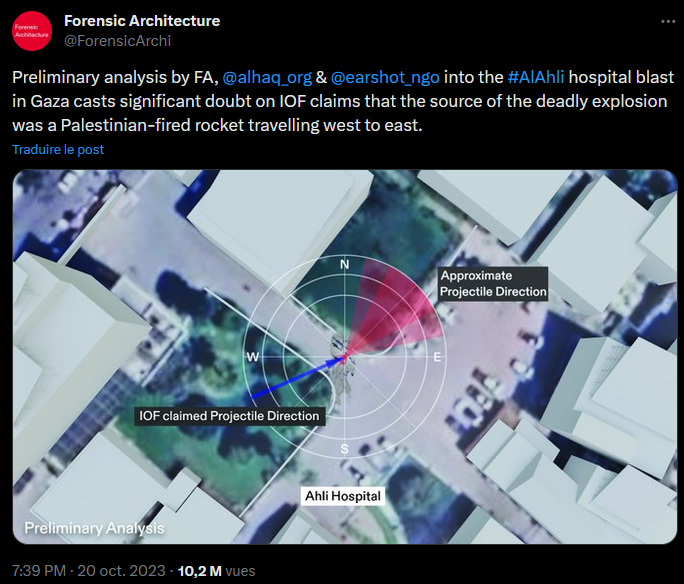This screenshot has width=684, height=584.
Task: Click the E marker on the compass
Action: click(437, 357)
